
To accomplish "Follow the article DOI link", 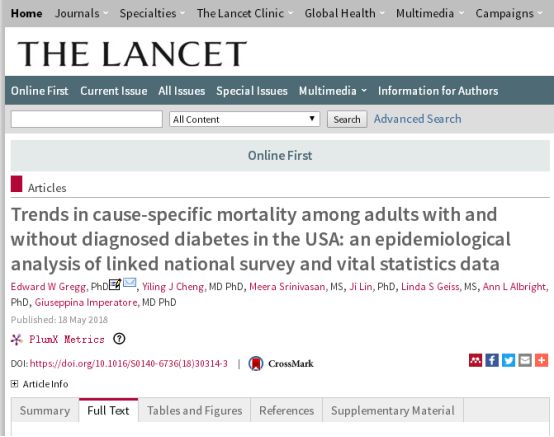I will coord(129,364).
